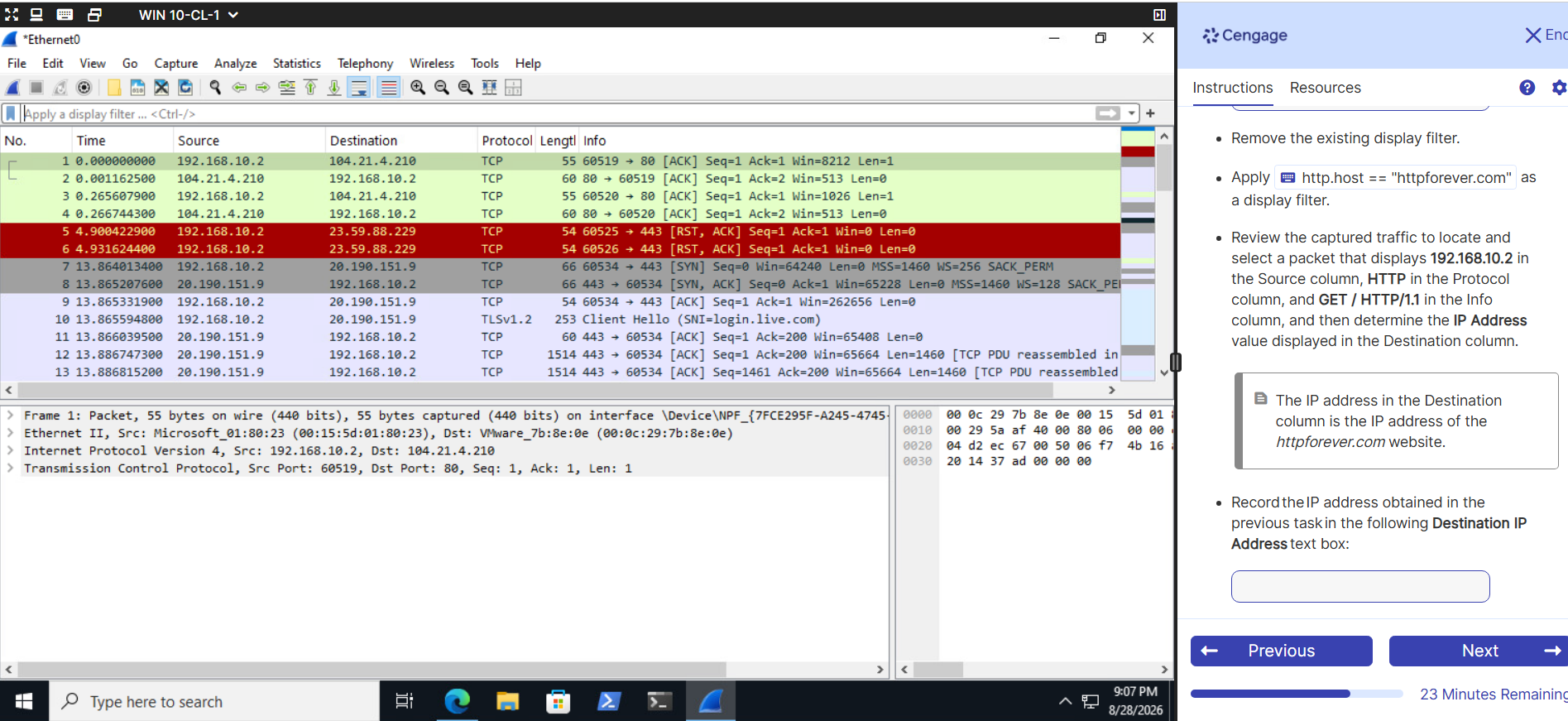
Task: Open capture options gear icon
Action: tap(84, 88)
